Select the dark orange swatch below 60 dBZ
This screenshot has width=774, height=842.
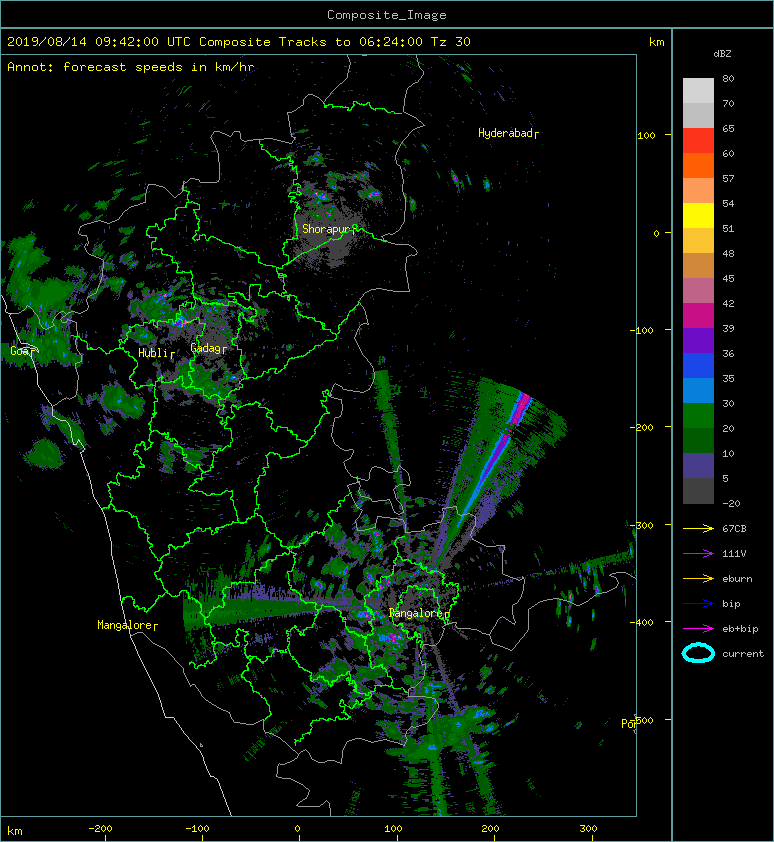point(698,166)
